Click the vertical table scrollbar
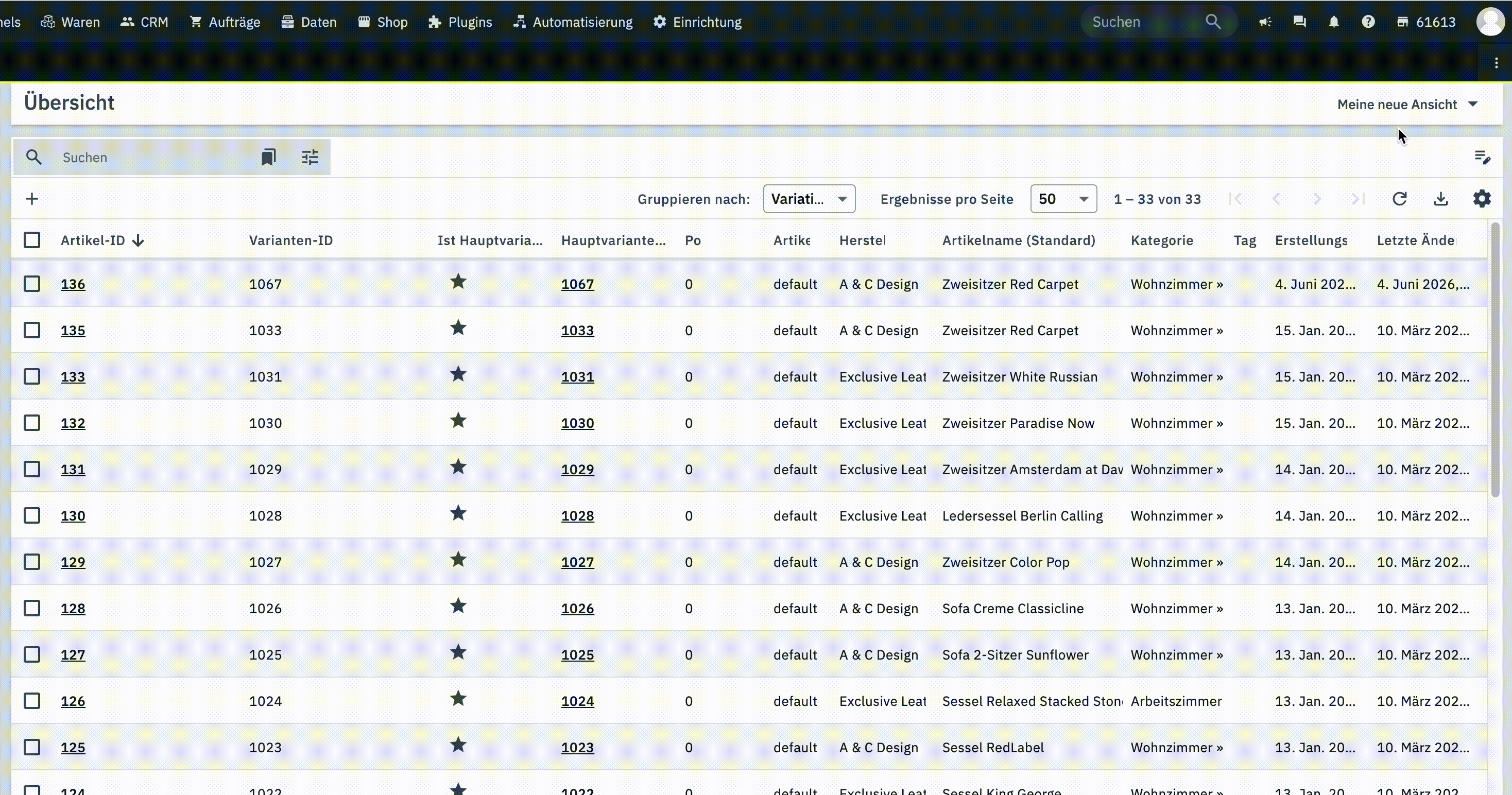 (1495, 359)
